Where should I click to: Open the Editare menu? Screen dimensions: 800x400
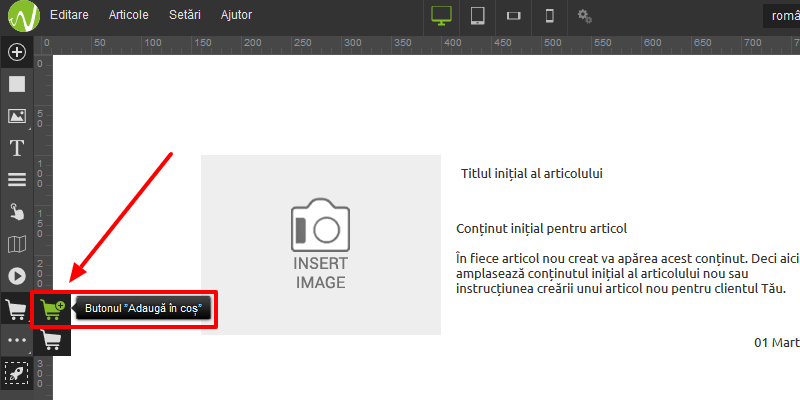[69, 16]
